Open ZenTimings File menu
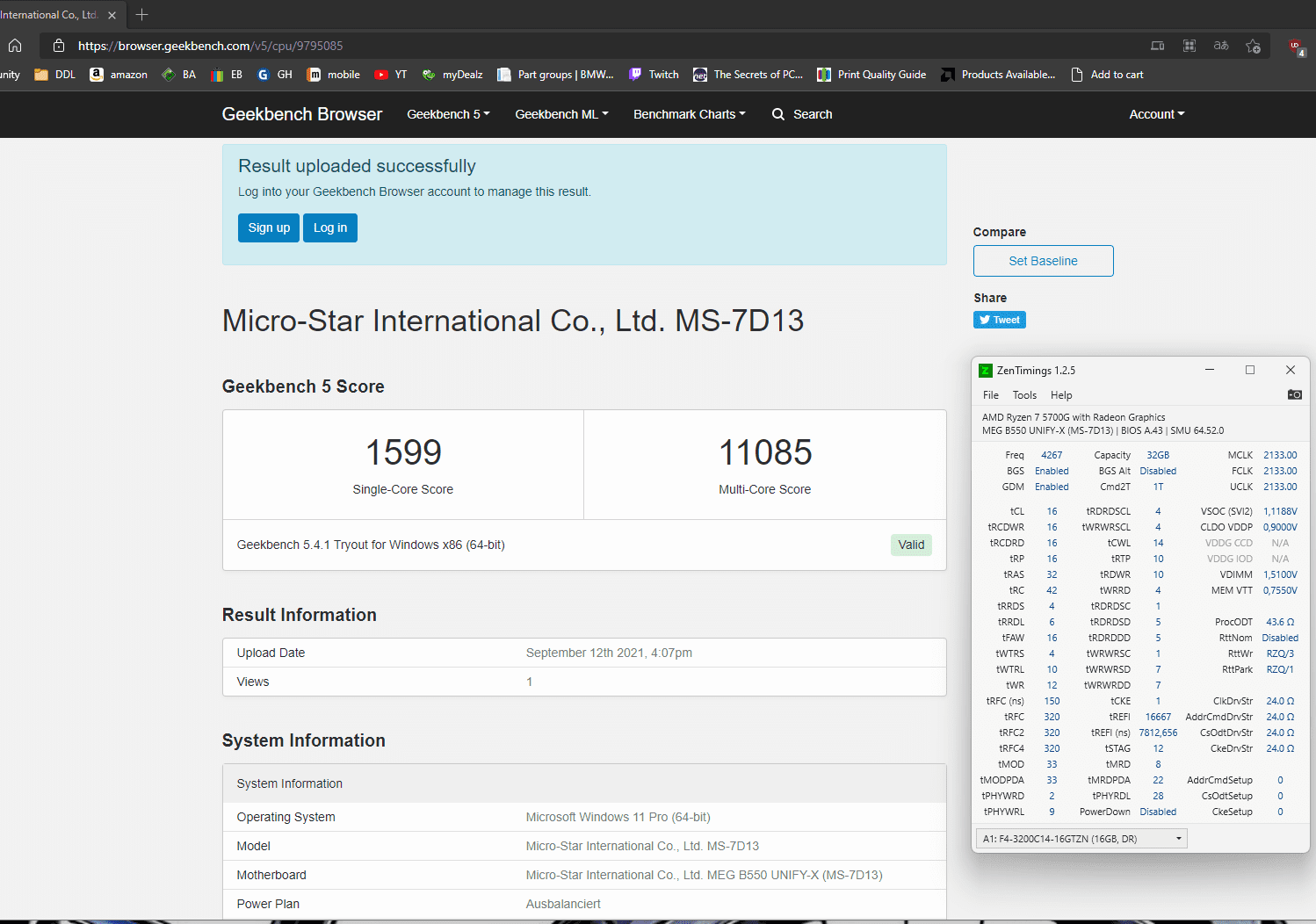The width and height of the screenshot is (1316, 924). pos(991,395)
